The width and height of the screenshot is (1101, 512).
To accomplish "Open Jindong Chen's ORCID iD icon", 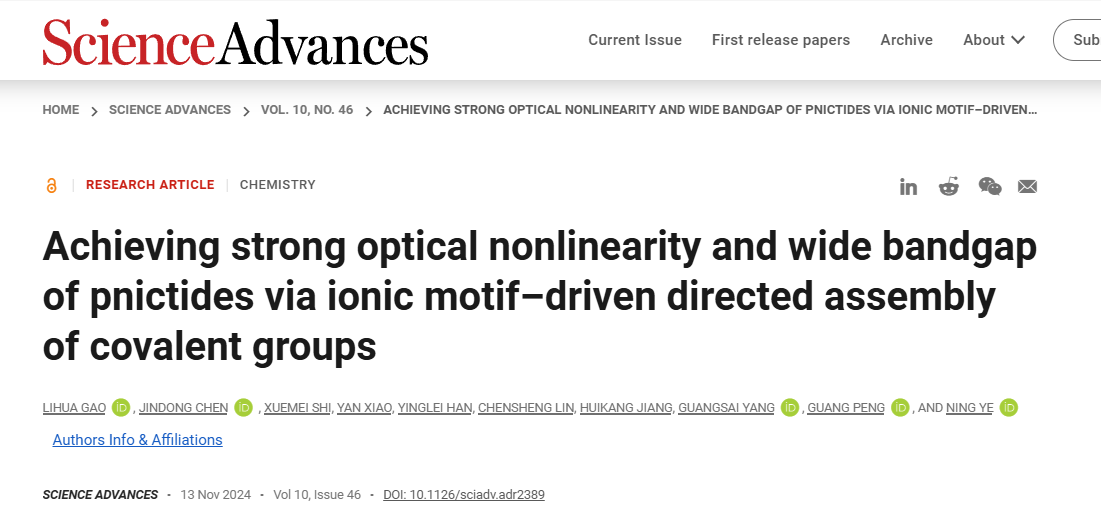I will tap(243, 407).
